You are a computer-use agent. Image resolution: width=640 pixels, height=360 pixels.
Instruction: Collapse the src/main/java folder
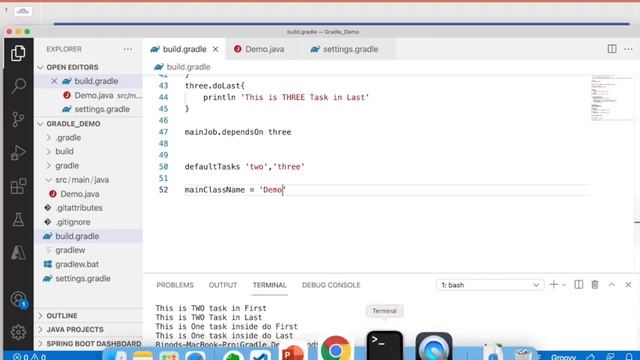click(88, 180)
